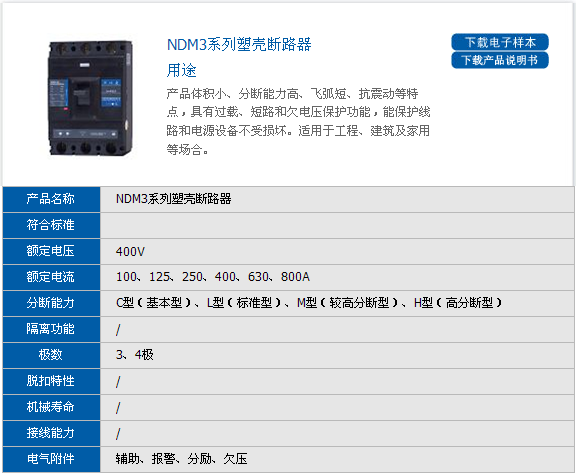This screenshot has height=474, width=576.
Task: Select the 隔离功能 row label
Action: pyautogui.click(x=51, y=329)
